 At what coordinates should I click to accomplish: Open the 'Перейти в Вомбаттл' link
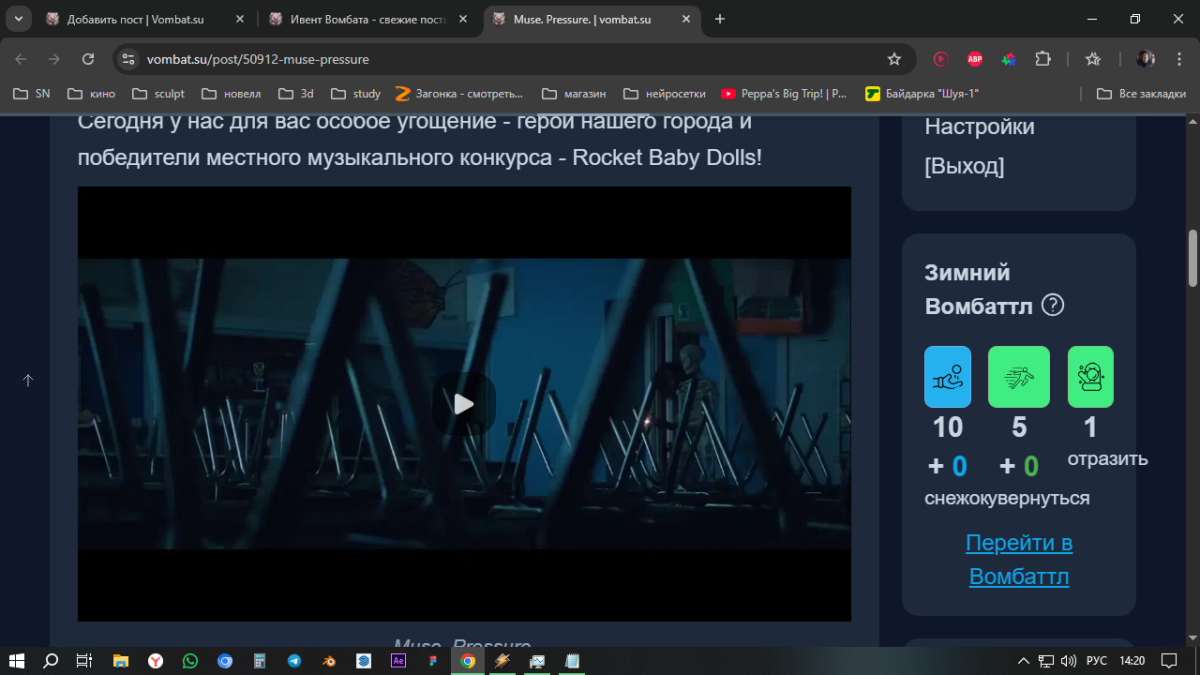1019,560
